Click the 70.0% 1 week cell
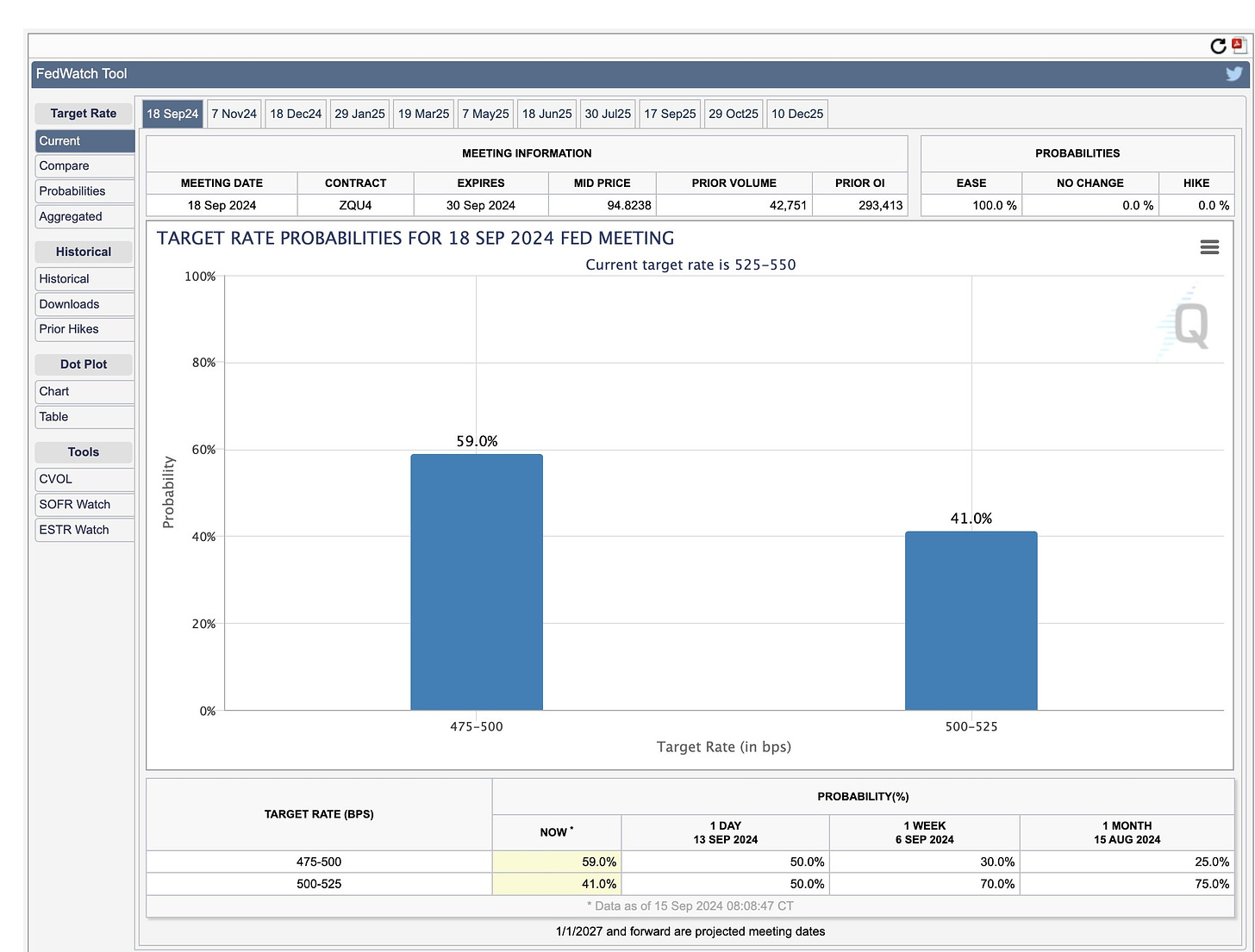Image resolution: width=1255 pixels, height=952 pixels. coord(925,884)
